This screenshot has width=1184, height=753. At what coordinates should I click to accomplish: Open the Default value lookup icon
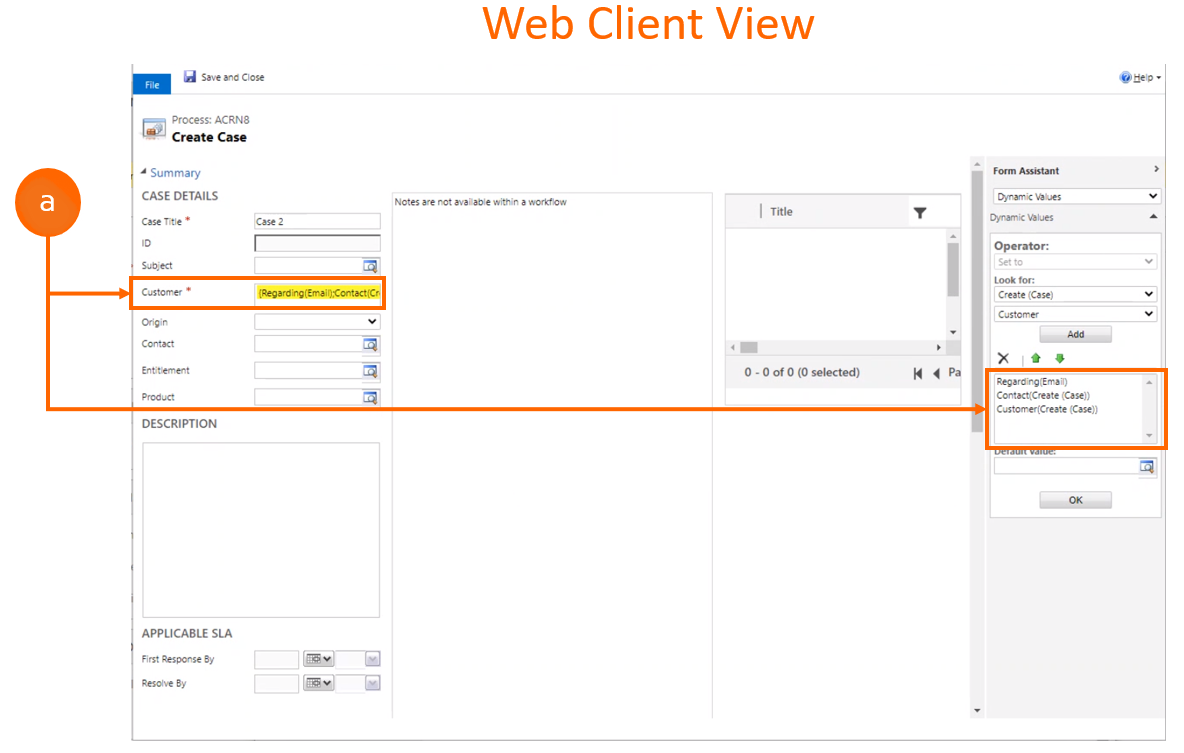tap(1146, 467)
